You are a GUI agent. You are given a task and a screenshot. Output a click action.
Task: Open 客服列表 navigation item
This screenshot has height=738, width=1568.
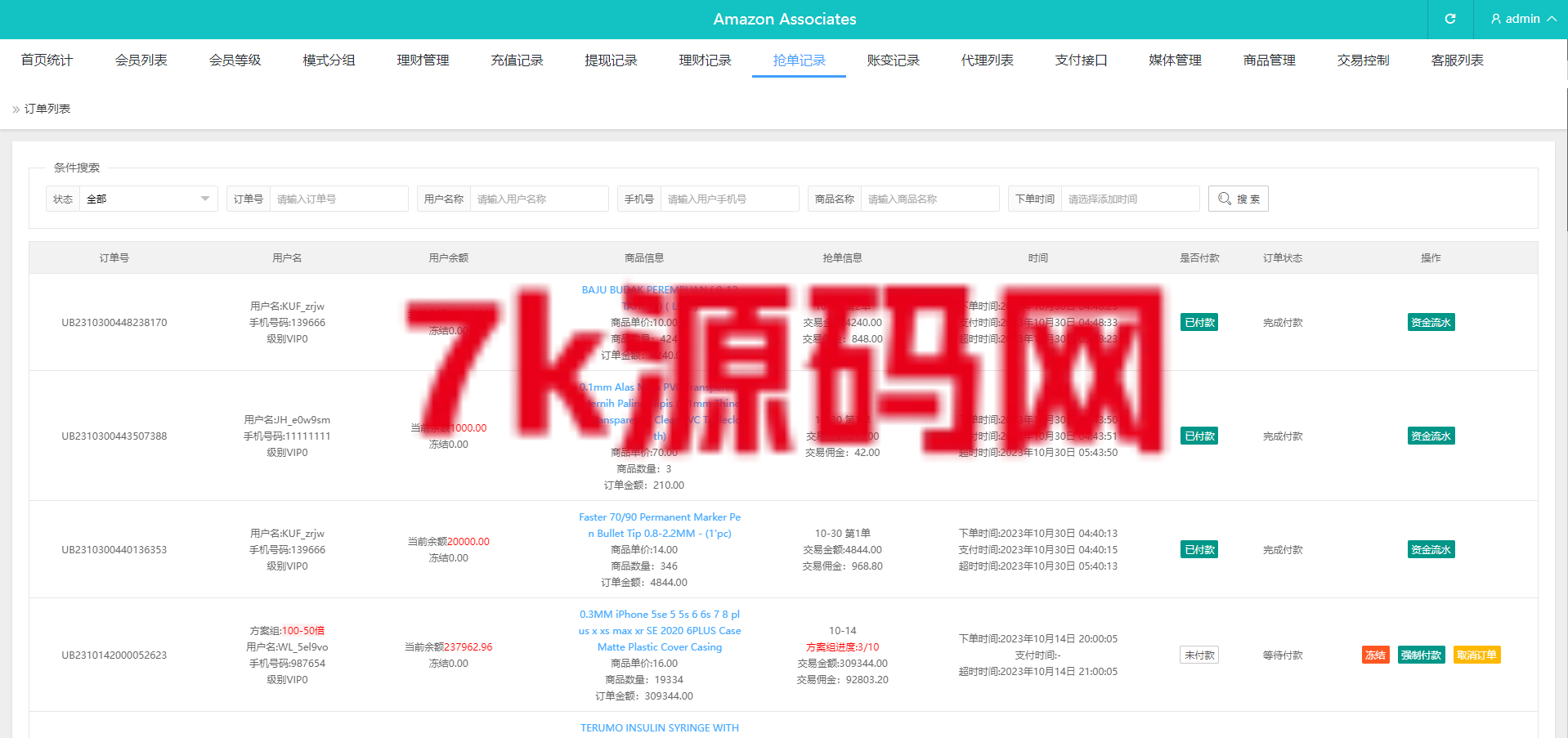pos(1458,60)
